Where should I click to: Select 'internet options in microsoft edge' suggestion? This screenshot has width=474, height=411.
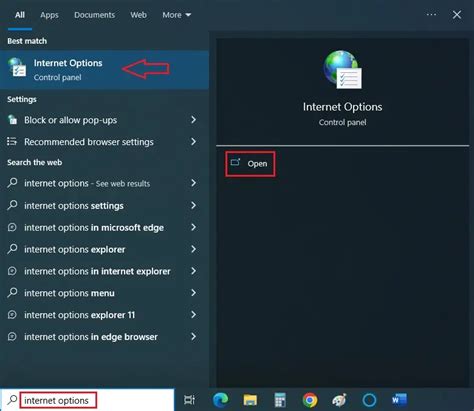(x=104, y=227)
